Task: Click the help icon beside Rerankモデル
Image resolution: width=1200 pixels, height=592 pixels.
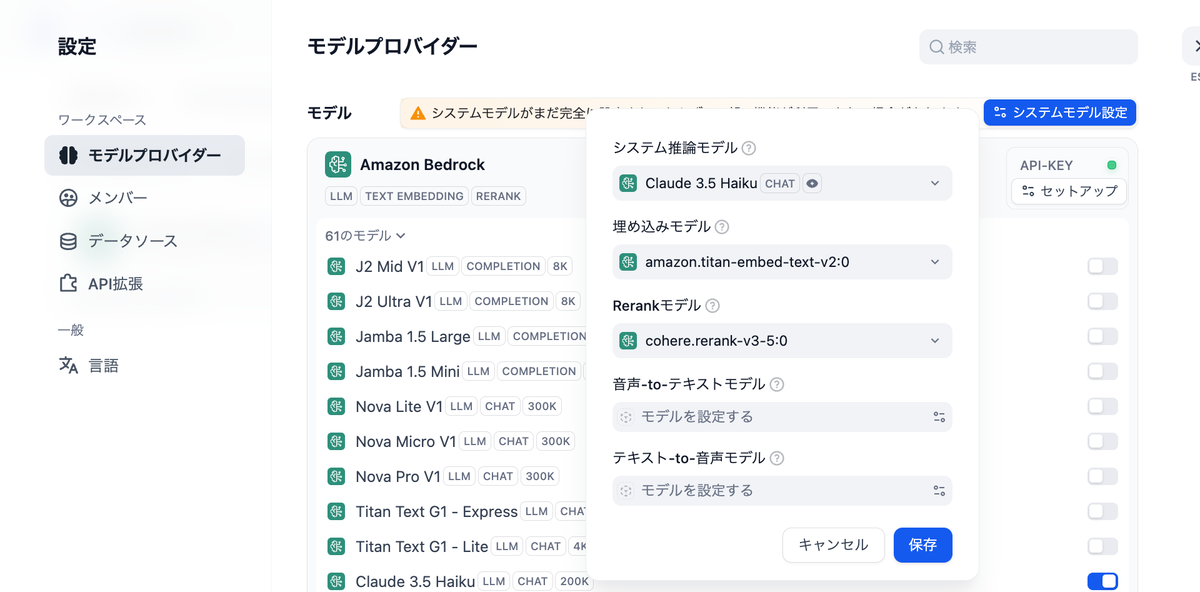Action: (712, 306)
